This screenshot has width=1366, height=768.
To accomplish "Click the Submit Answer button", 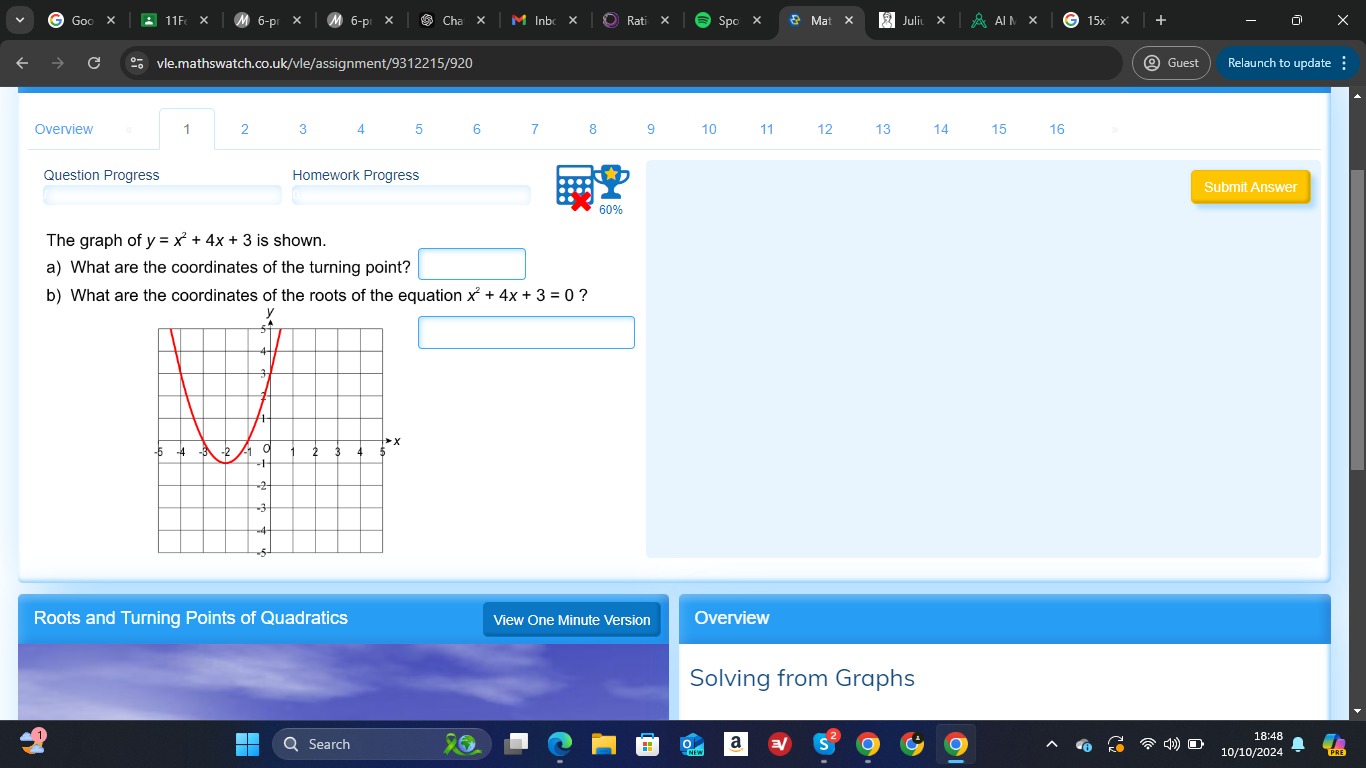I will (1250, 187).
